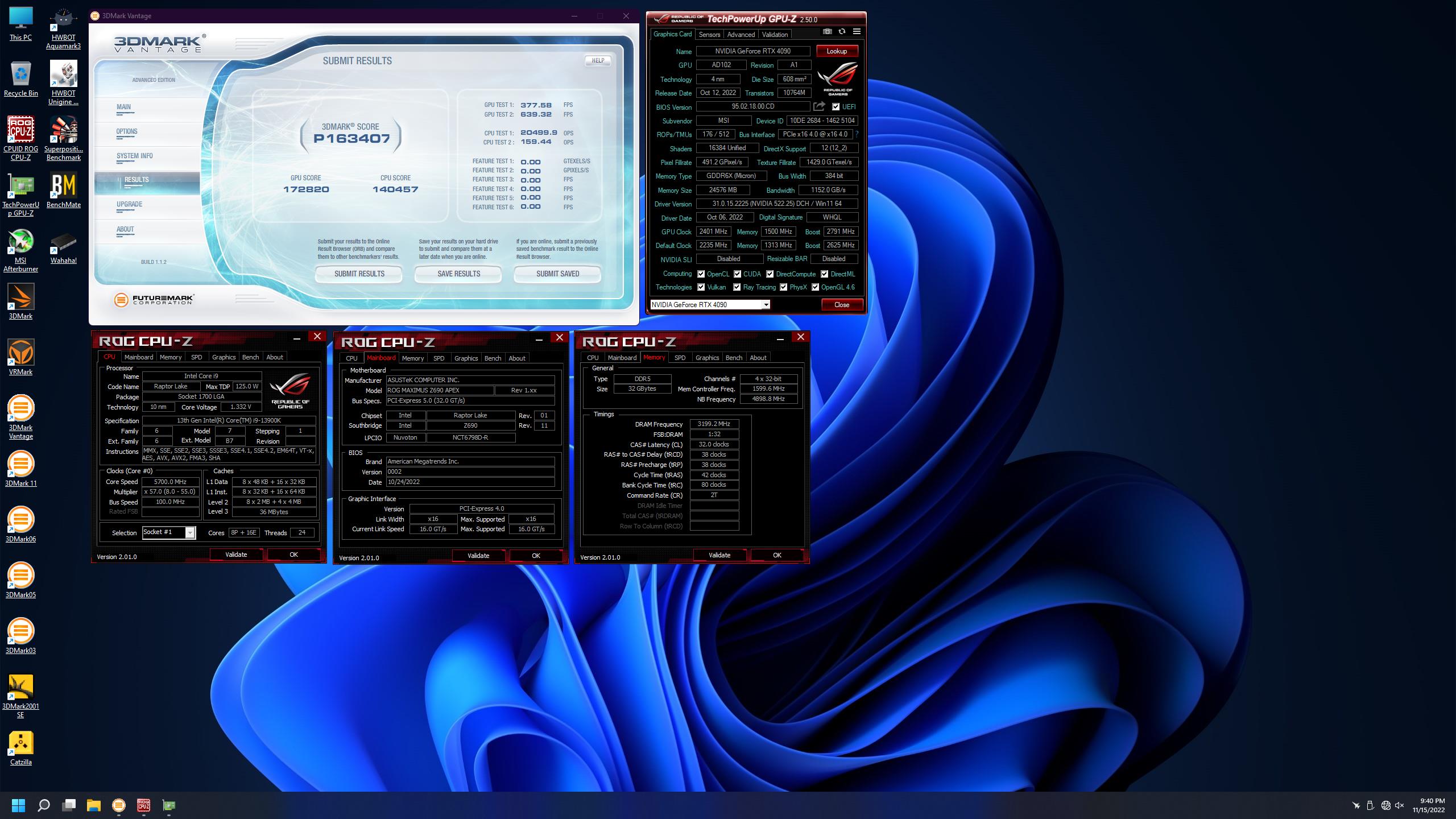Launch BenchMate desktop icon
This screenshot has height=819, width=1456.
pyautogui.click(x=63, y=191)
